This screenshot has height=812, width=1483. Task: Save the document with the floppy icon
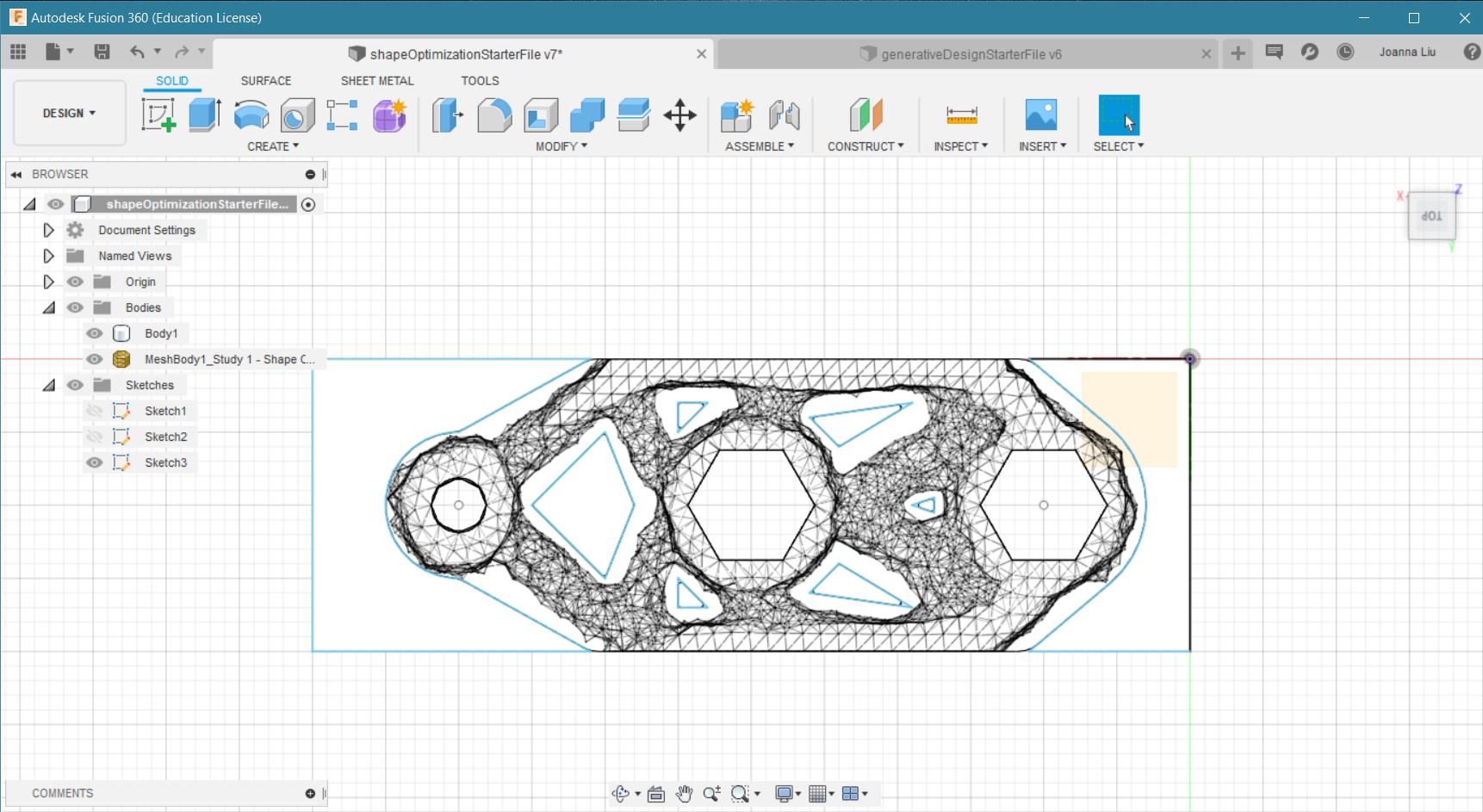(102, 52)
